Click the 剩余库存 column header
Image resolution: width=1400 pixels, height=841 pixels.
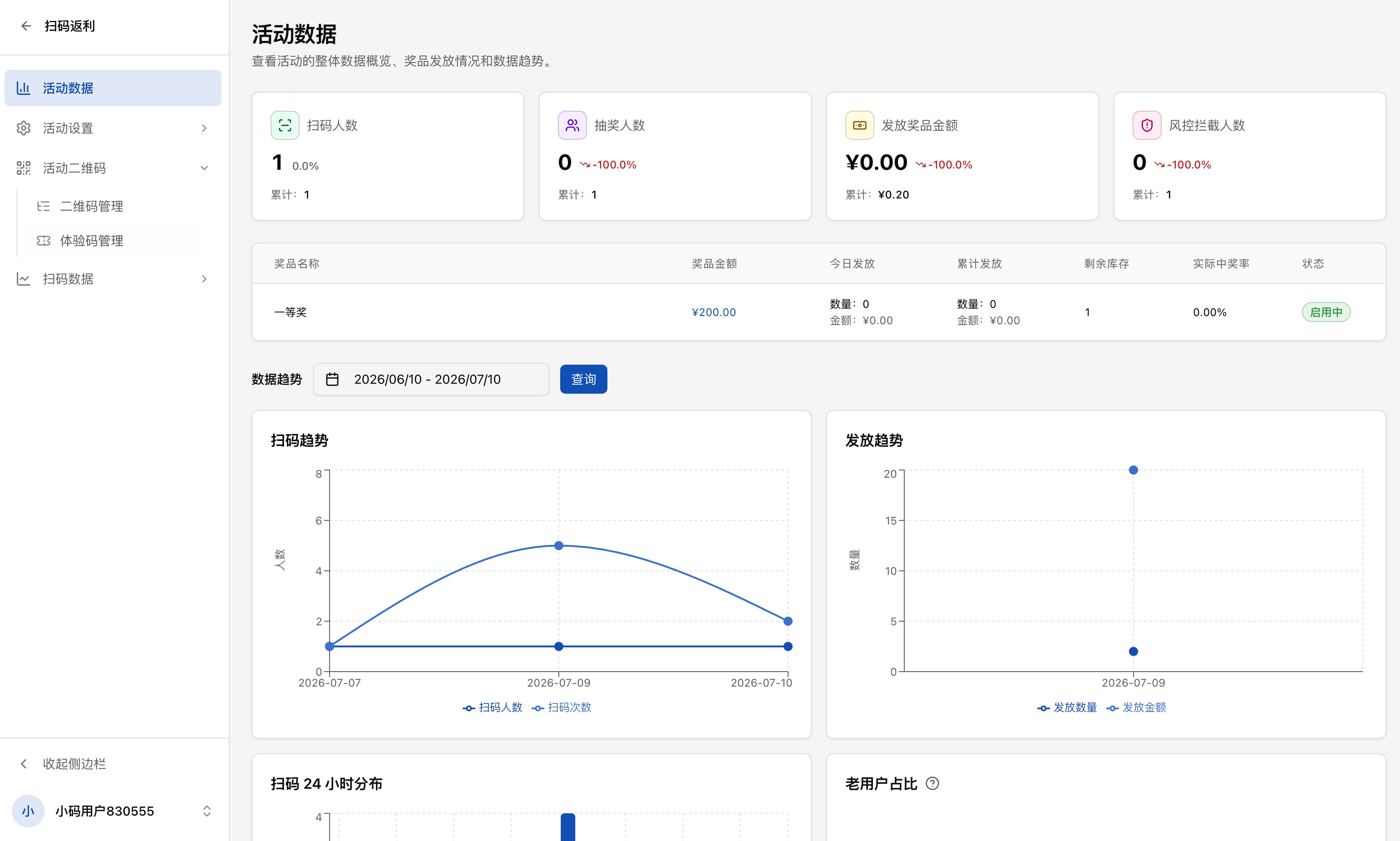point(1107,263)
